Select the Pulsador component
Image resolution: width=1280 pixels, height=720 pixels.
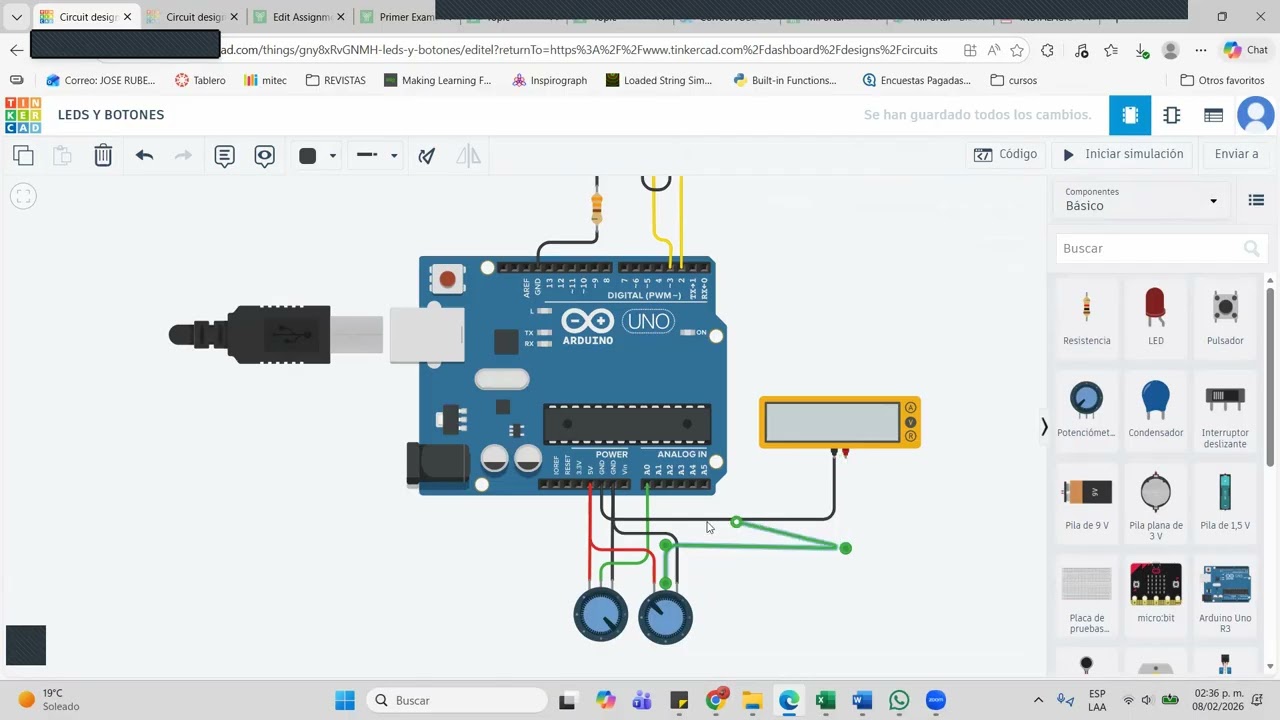pyautogui.click(x=1225, y=318)
